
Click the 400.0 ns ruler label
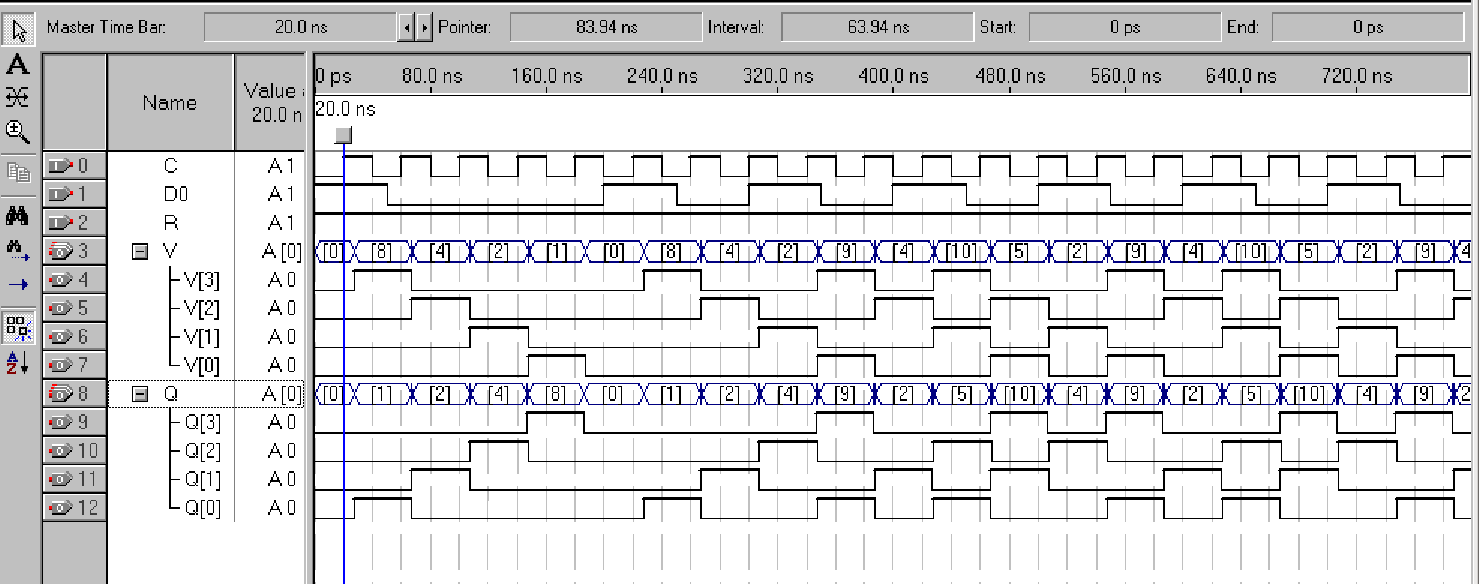[x=895, y=76]
